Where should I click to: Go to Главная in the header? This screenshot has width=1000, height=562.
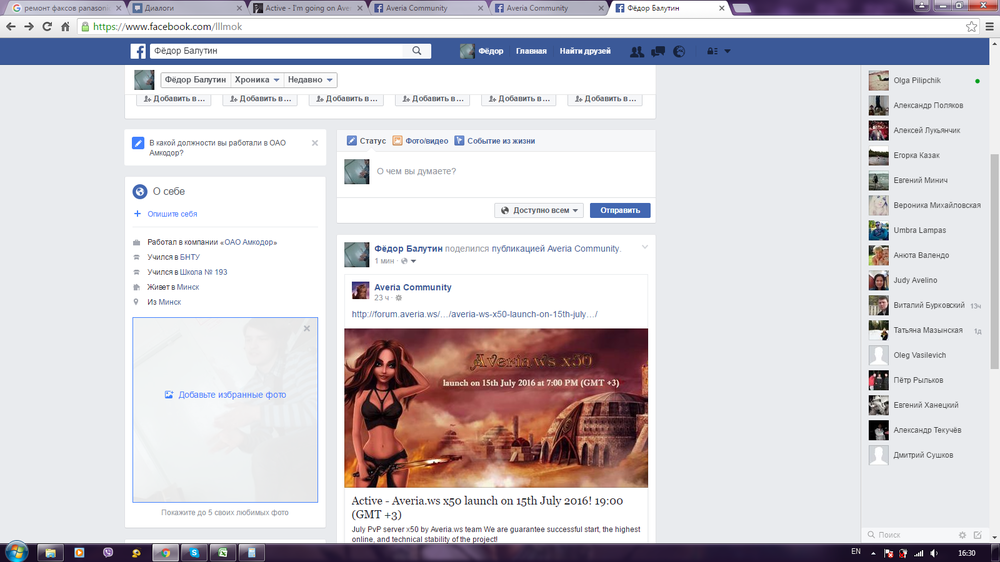point(531,51)
